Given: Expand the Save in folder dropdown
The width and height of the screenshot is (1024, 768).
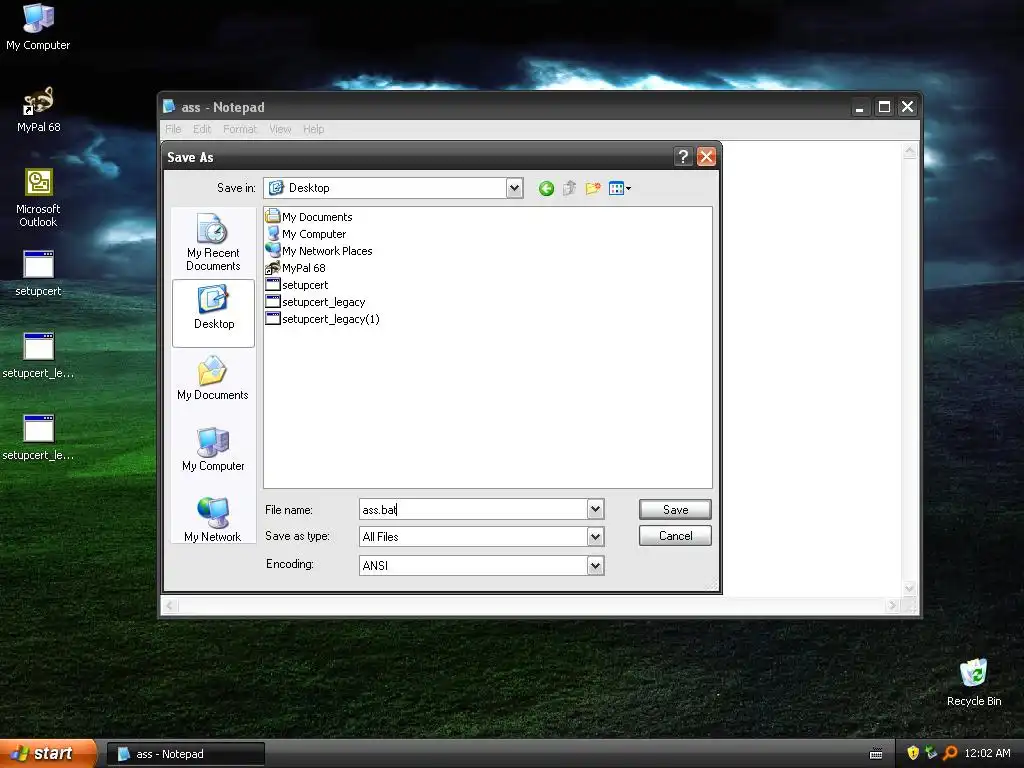Looking at the screenshot, I should [515, 188].
